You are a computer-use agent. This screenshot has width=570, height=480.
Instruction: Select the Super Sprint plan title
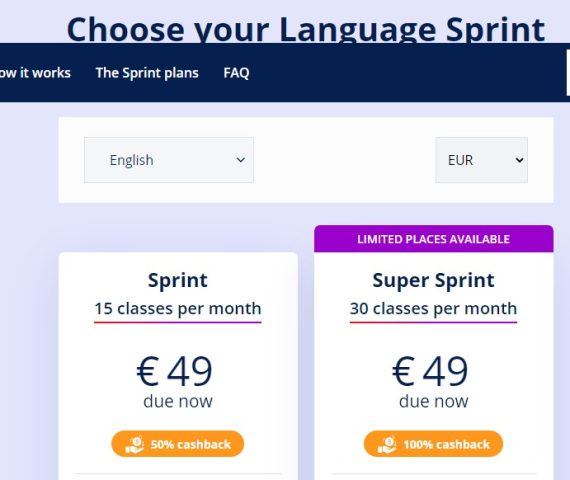click(x=433, y=280)
